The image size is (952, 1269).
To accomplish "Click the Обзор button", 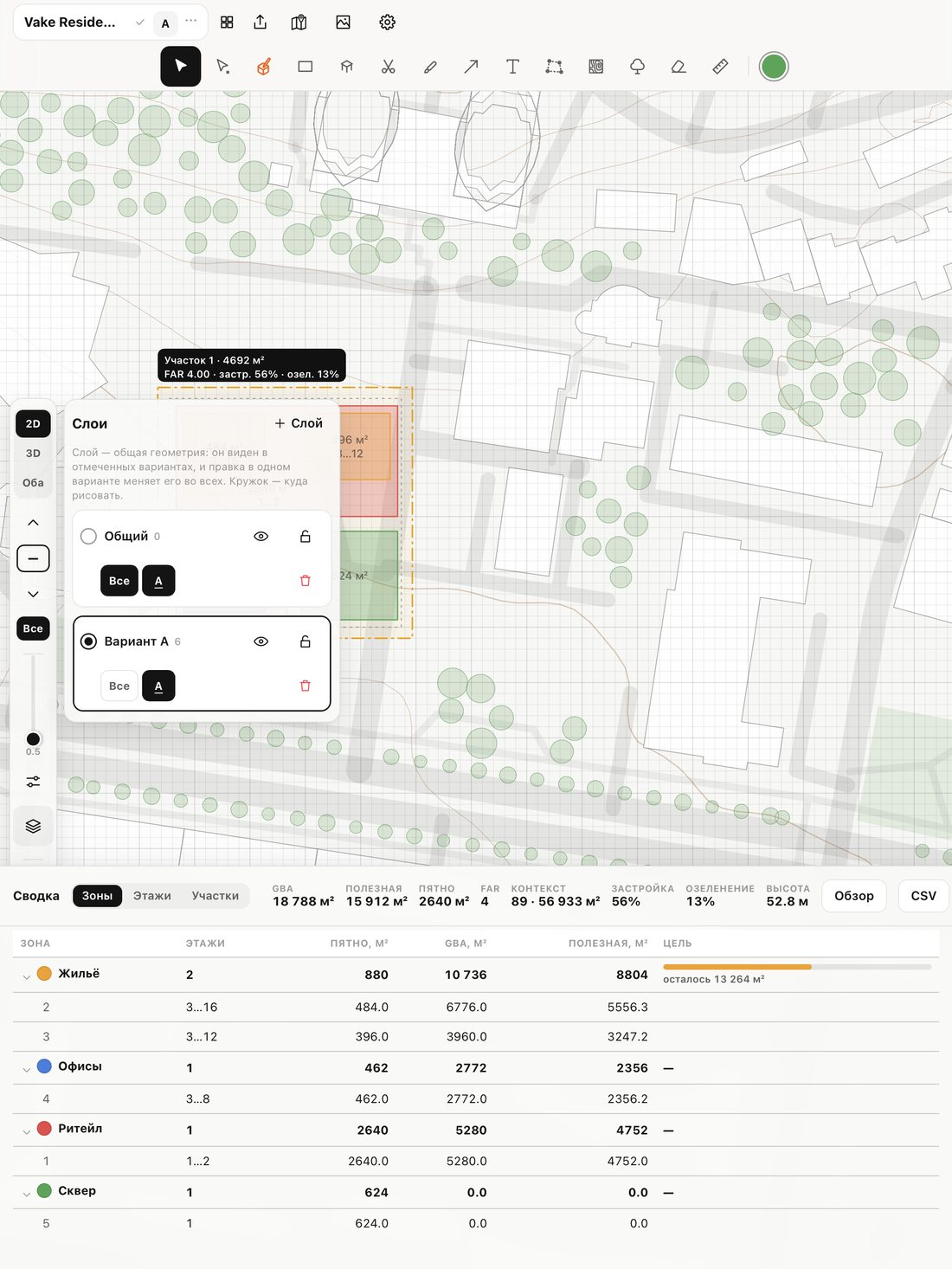I will pos(854,896).
